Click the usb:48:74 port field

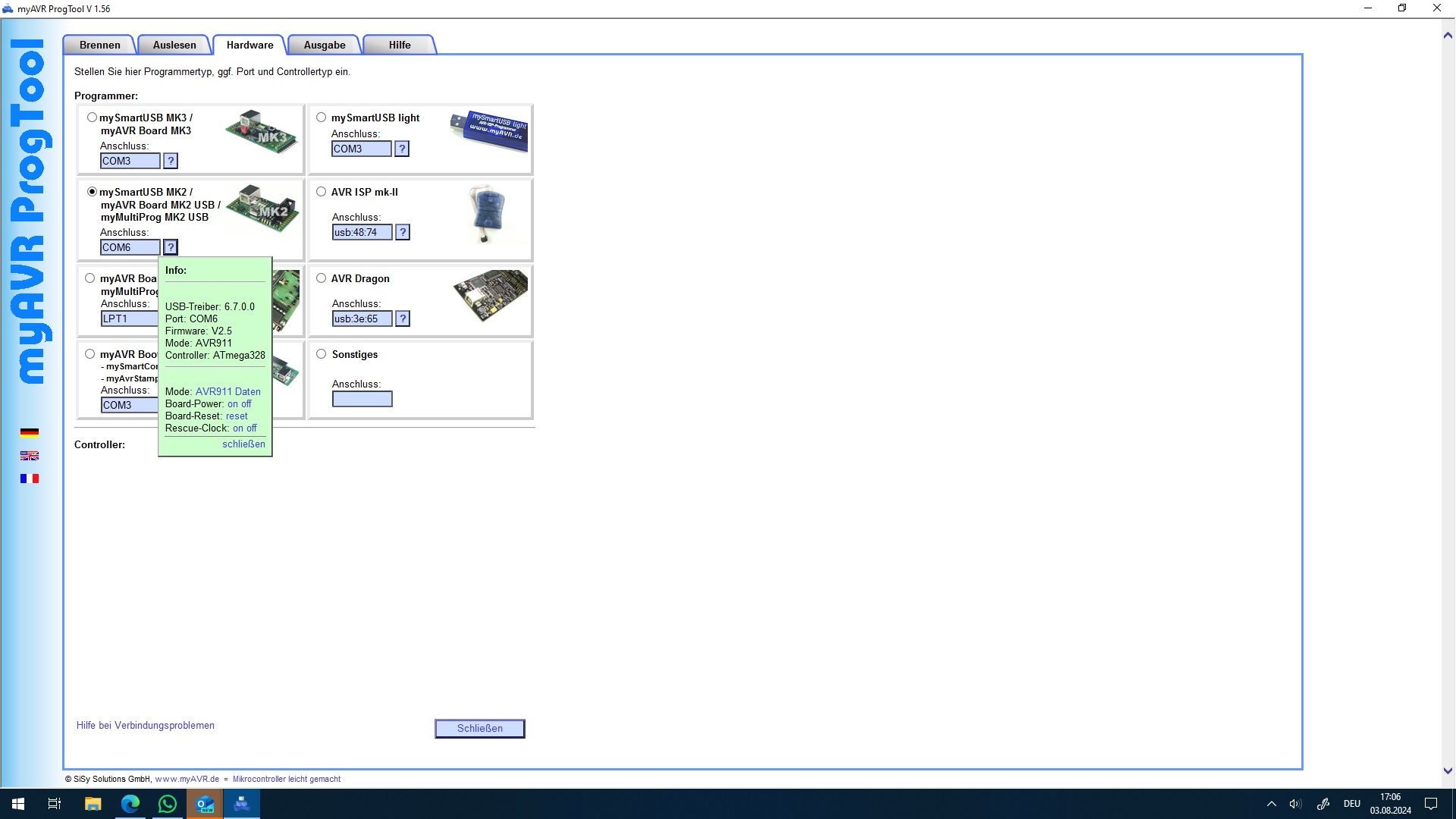tap(362, 232)
